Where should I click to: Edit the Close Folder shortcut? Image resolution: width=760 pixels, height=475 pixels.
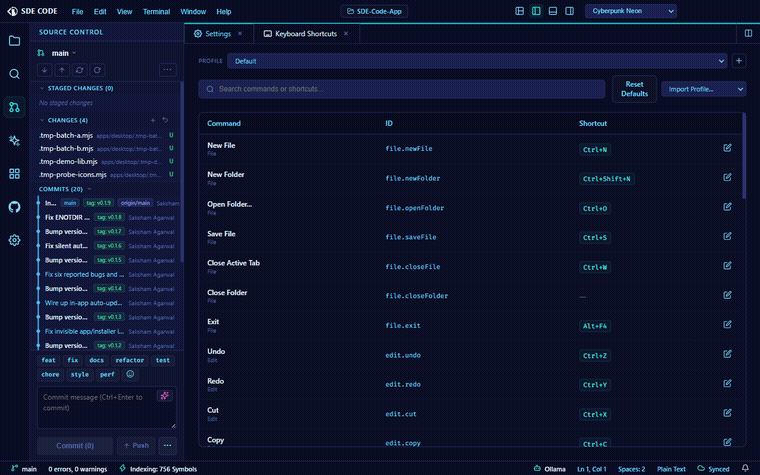tap(727, 295)
